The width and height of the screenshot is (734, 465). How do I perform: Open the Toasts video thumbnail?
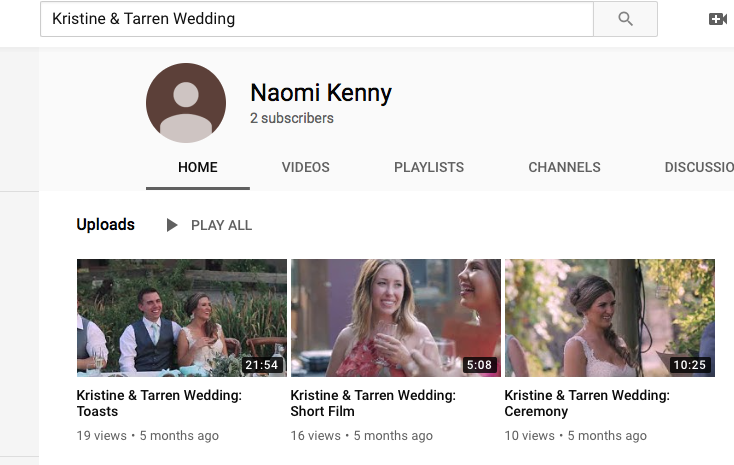click(x=182, y=317)
